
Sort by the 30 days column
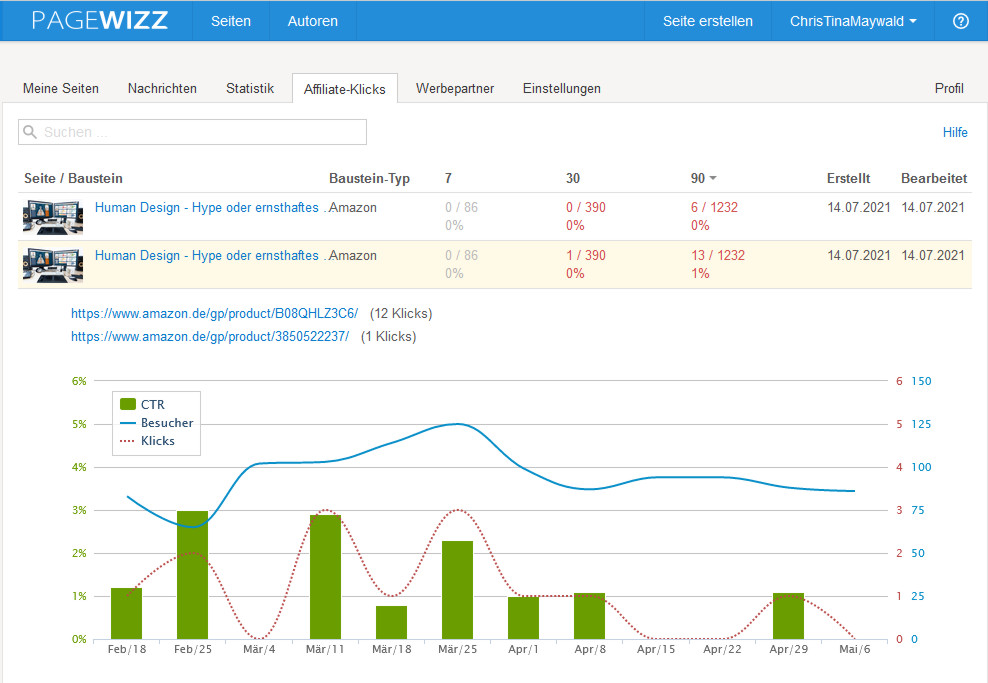[x=573, y=178]
